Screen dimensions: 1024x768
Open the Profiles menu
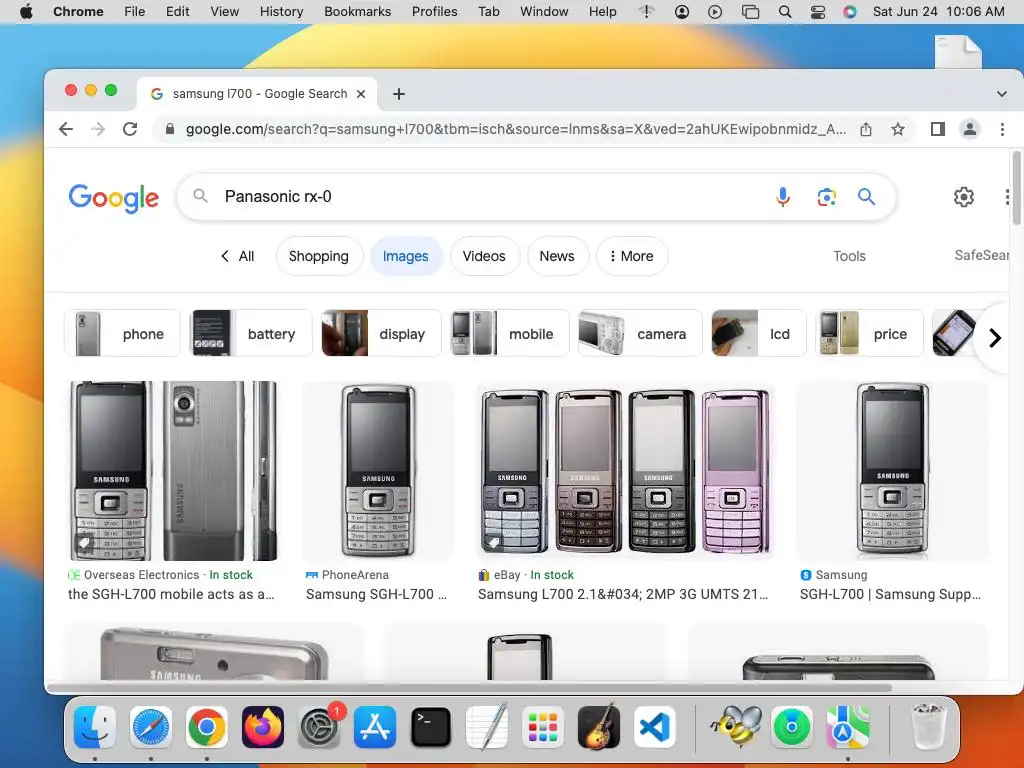(x=434, y=12)
